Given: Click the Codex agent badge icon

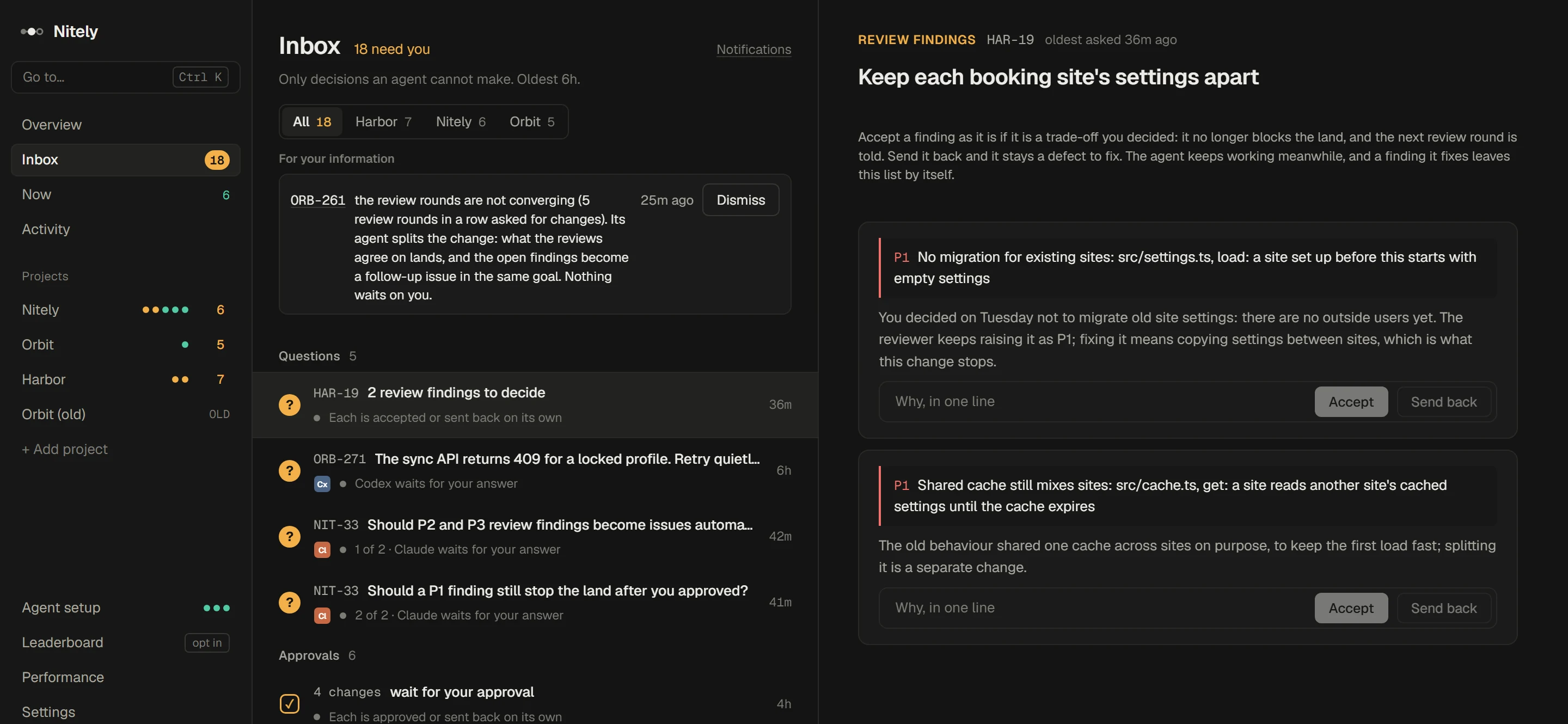Looking at the screenshot, I should click(322, 484).
